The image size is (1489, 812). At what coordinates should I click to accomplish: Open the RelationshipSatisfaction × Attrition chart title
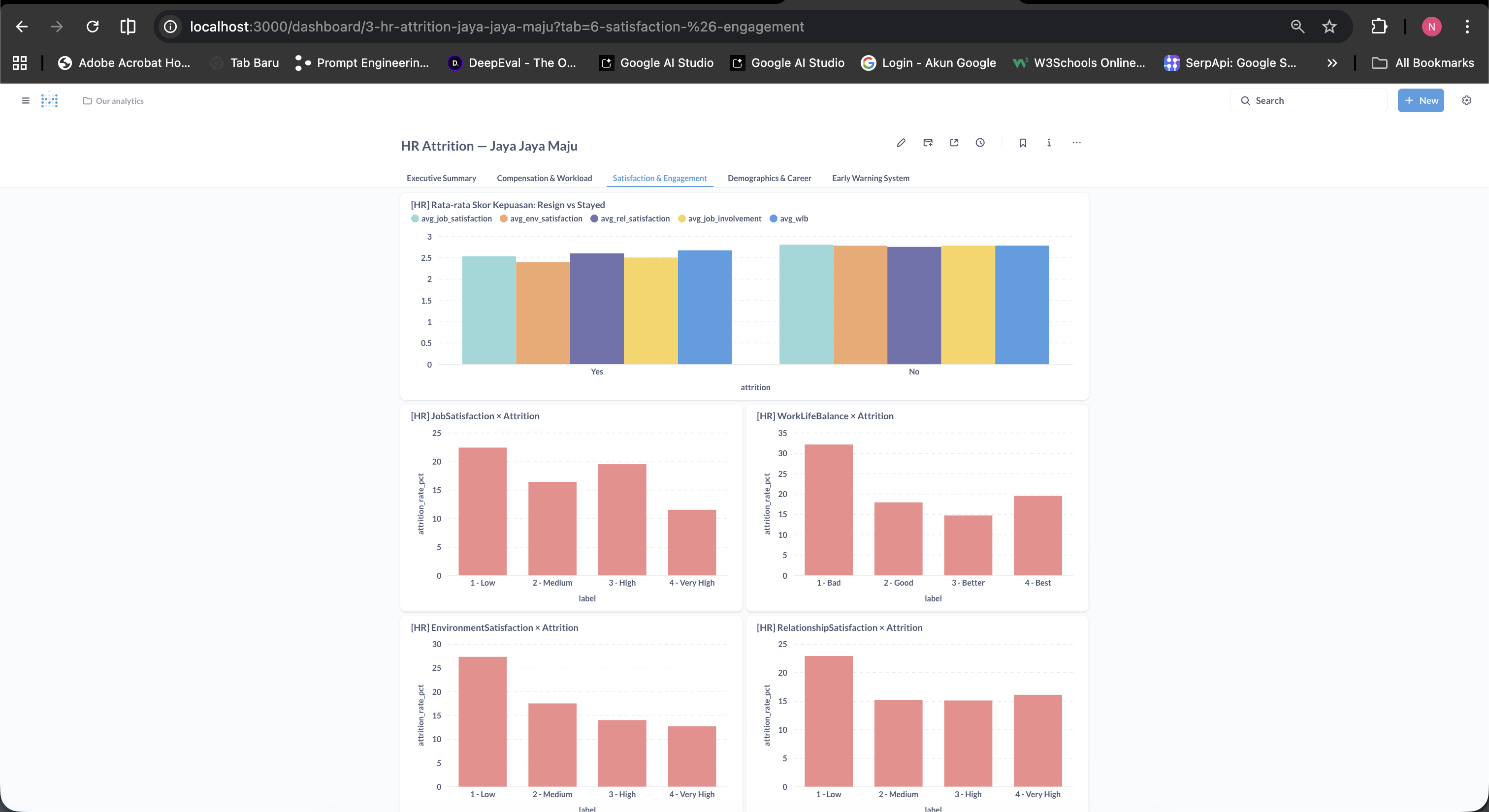840,628
